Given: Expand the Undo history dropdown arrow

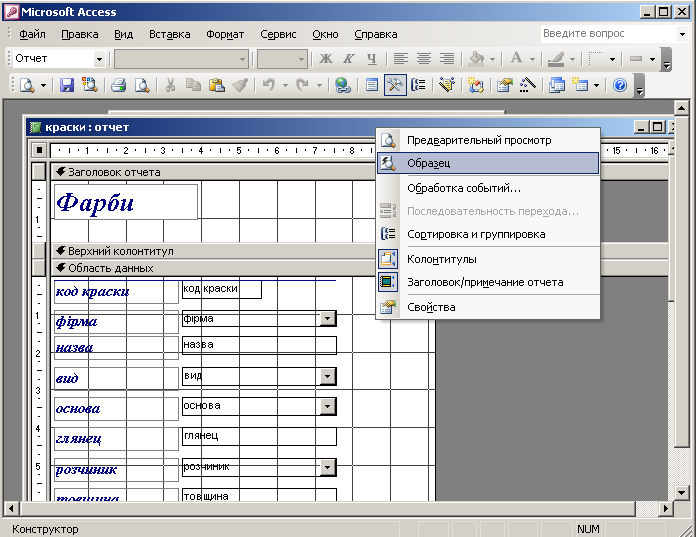Looking at the screenshot, I should pyautogui.click(x=285, y=85).
